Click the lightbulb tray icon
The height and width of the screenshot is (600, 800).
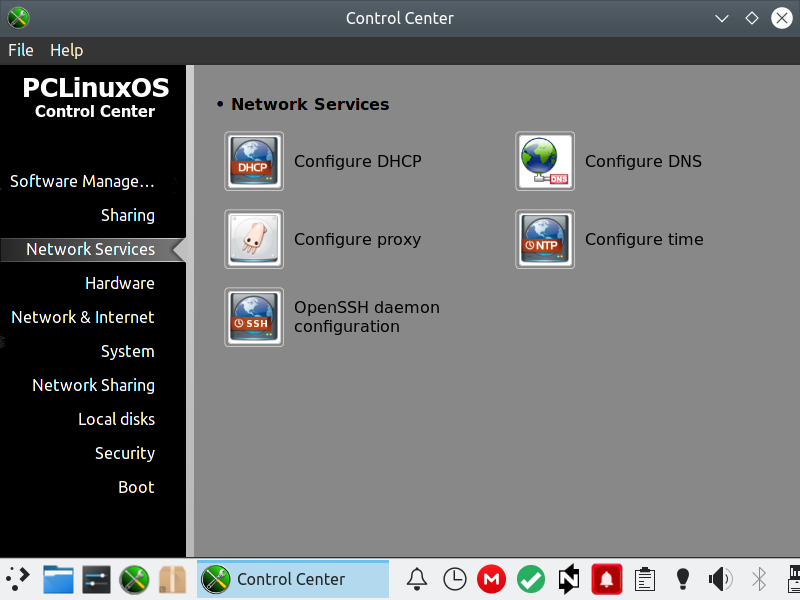point(683,579)
